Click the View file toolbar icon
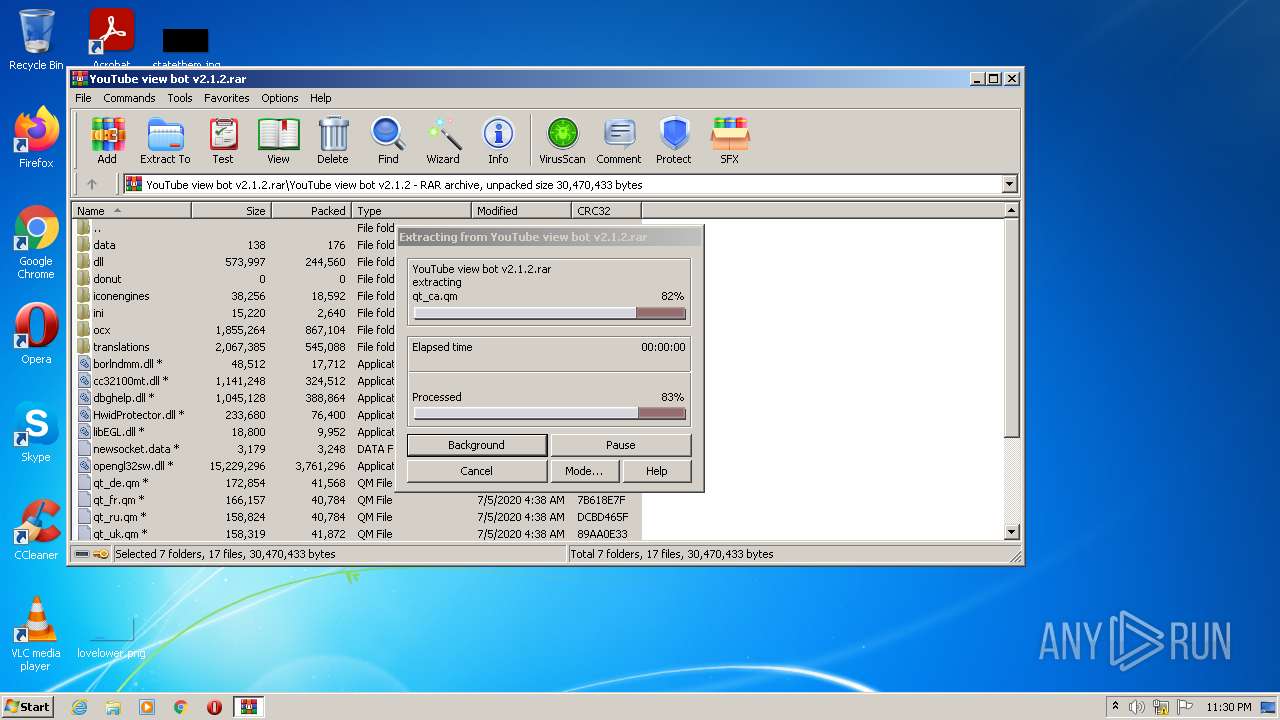 [x=278, y=140]
